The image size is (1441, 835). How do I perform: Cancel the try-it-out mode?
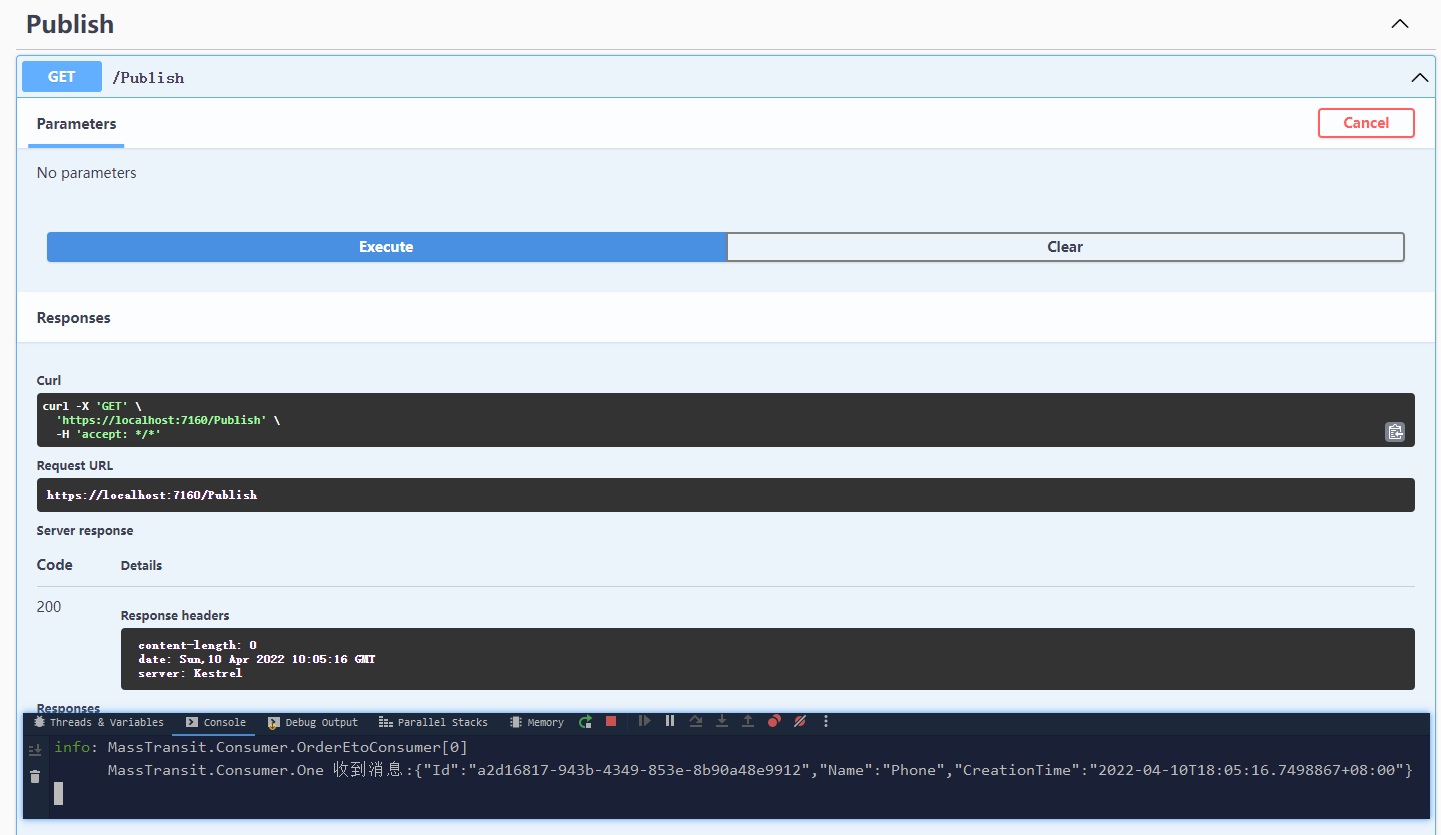pyautogui.click(x=1366, y=123)
